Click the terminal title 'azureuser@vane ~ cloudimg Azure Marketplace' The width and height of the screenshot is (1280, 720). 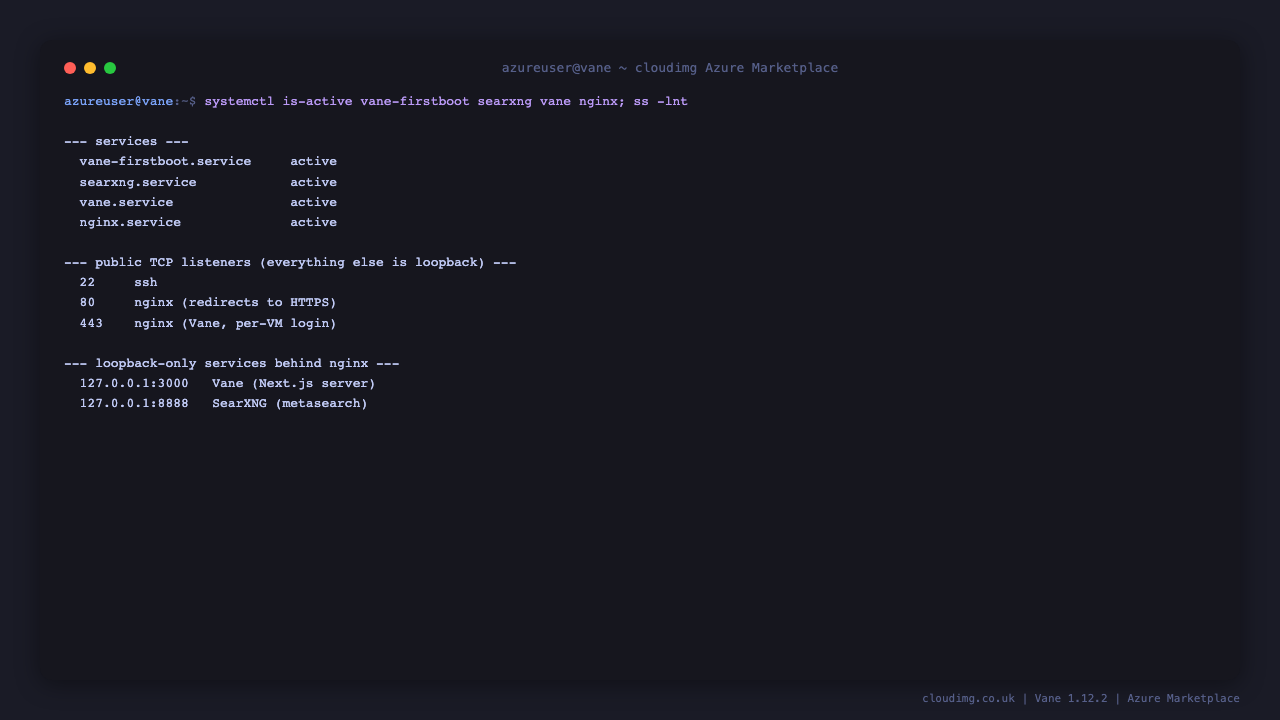(670, 68)
